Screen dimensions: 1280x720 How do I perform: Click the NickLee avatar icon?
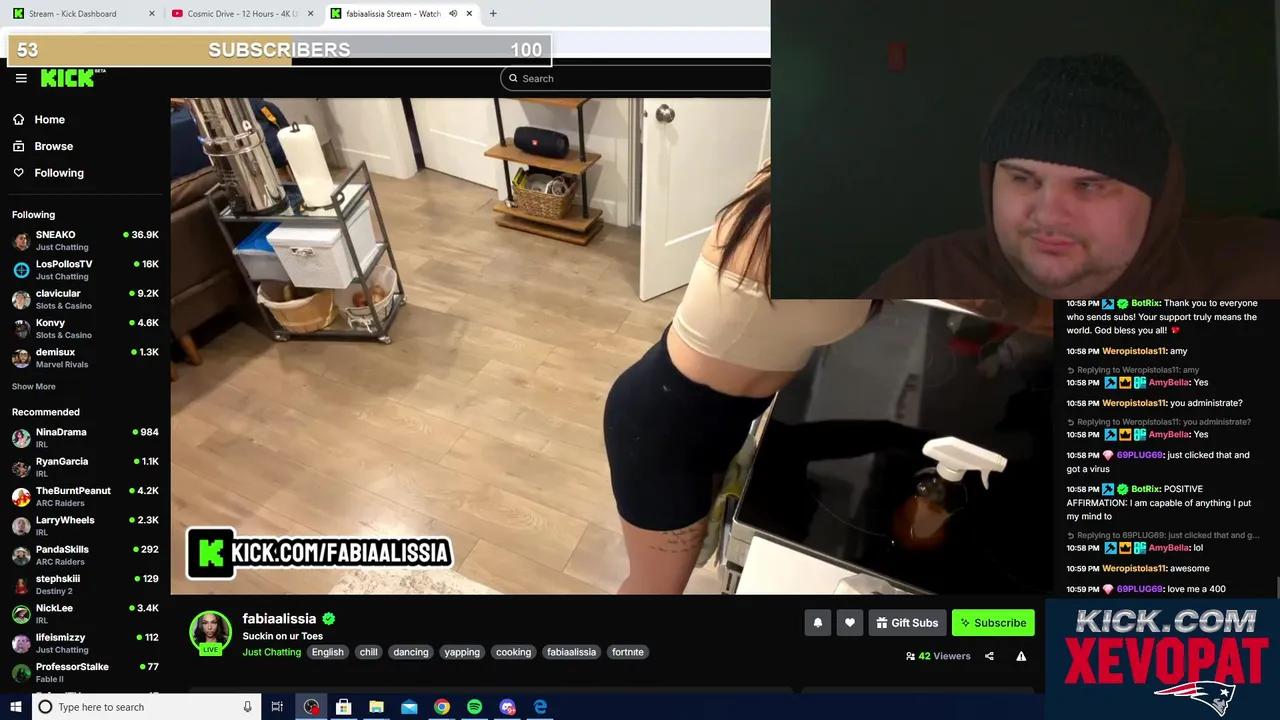pyautogui.click(x=21, y=614)
